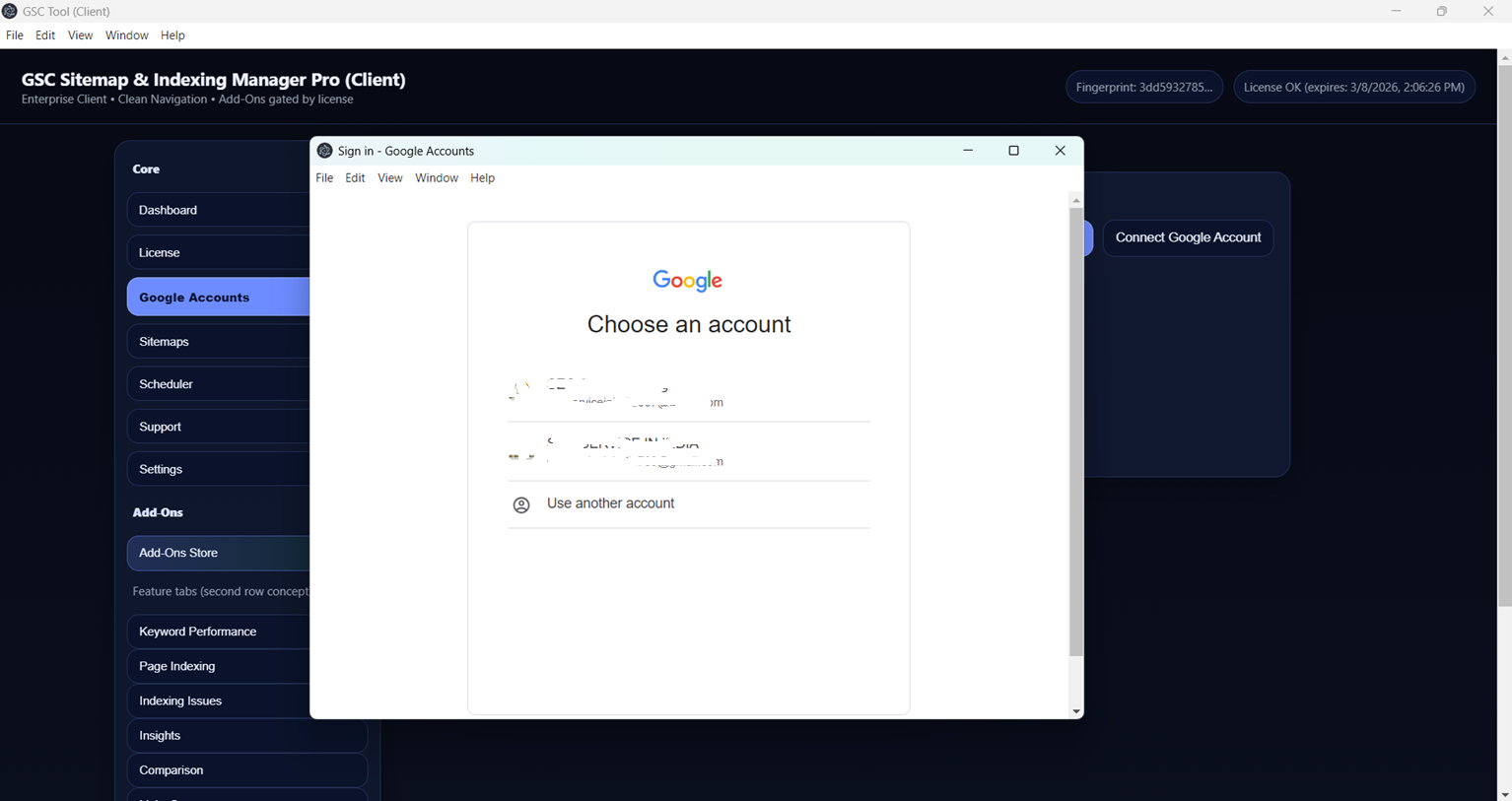
Task: Click the License OK status badge
Action: click(1353, 87)
